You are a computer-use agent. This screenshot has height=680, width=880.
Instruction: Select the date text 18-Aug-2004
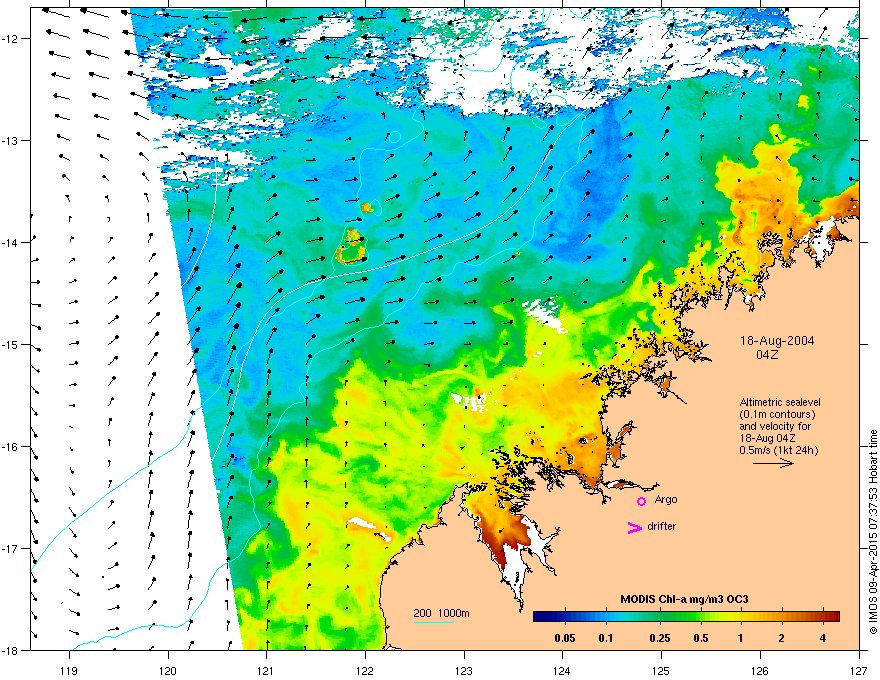[x=777, y=341]
